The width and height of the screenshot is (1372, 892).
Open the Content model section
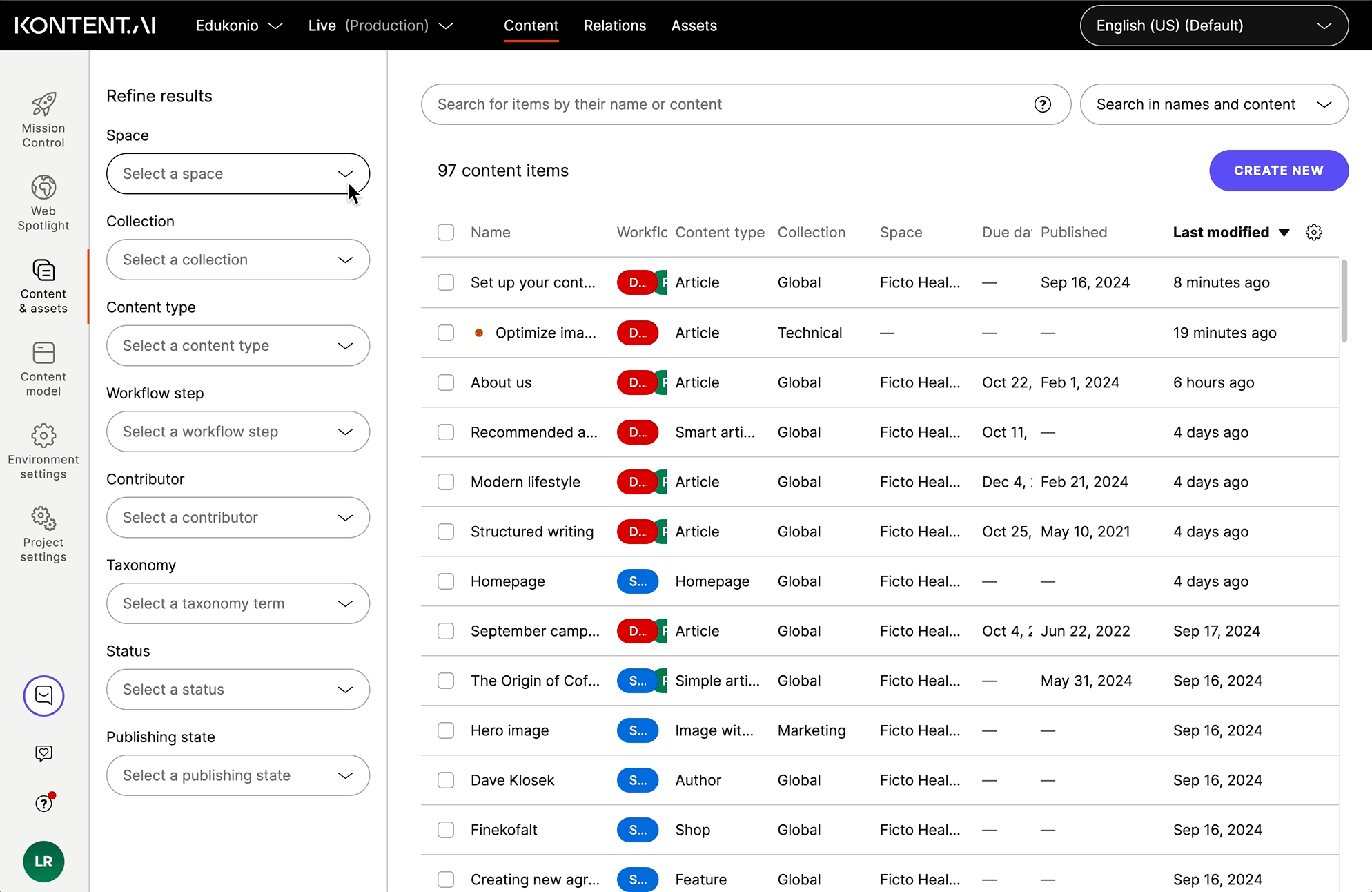43,367
